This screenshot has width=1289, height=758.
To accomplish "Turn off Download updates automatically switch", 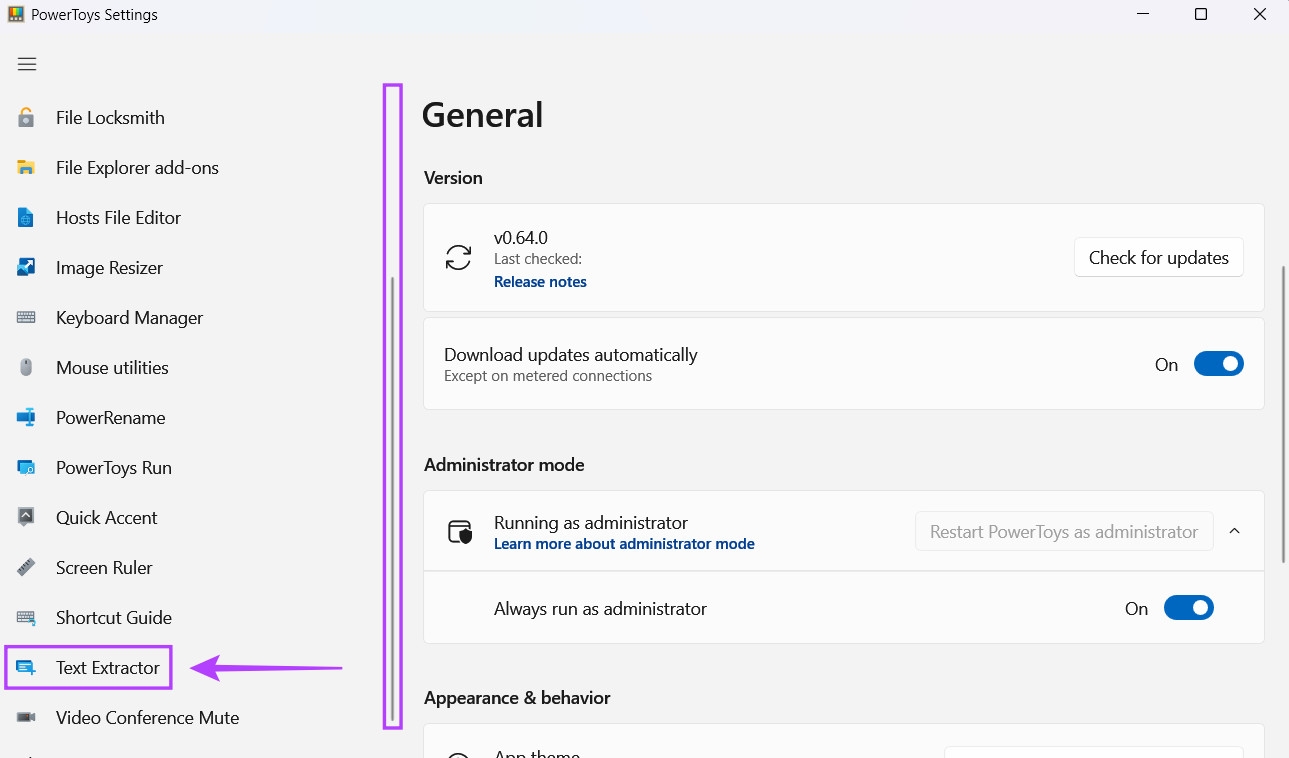I will click(x=1218, y=364).
